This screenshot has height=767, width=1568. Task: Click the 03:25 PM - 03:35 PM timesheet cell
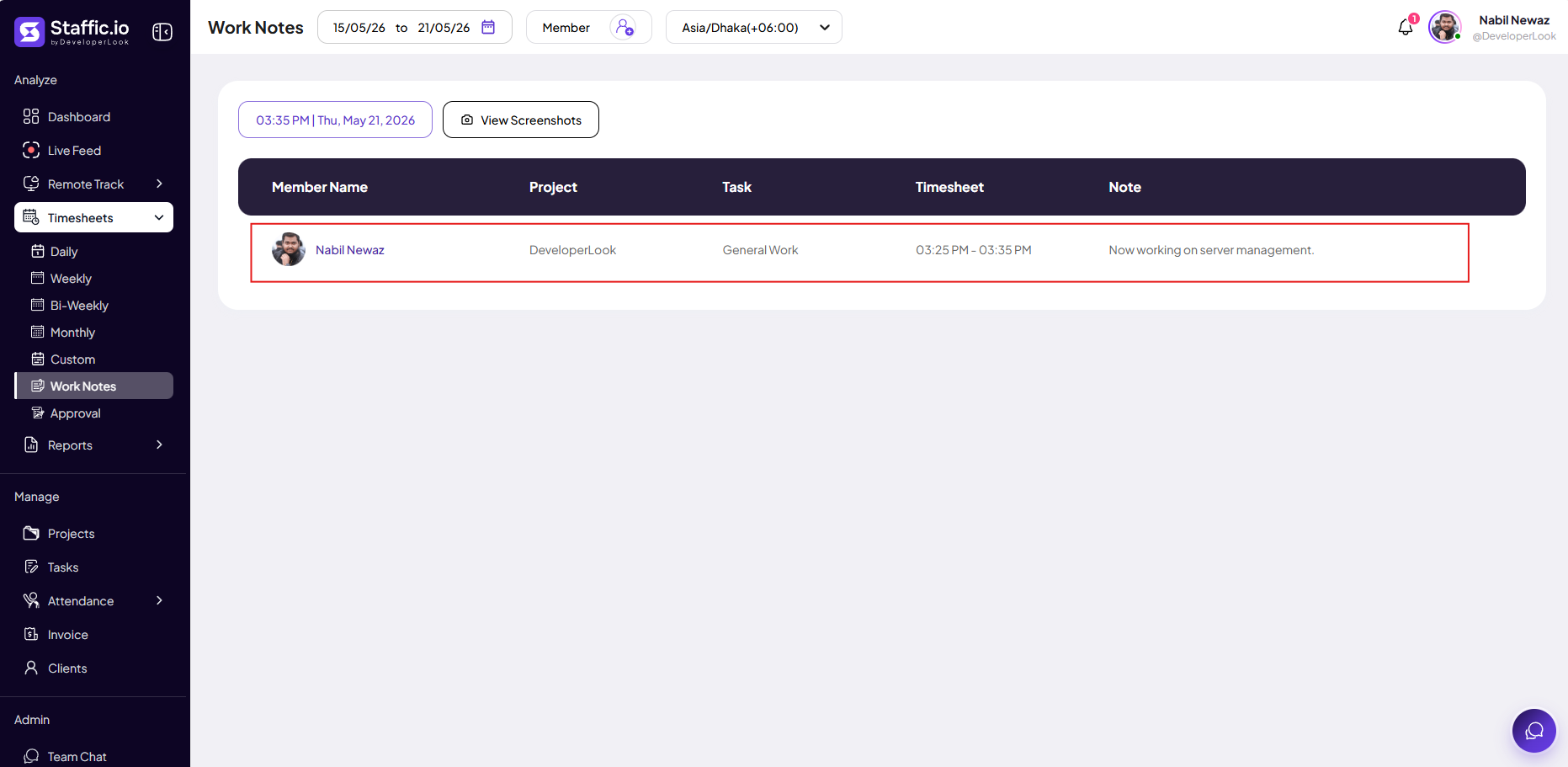pyautogui.click(x=974, y=250)
